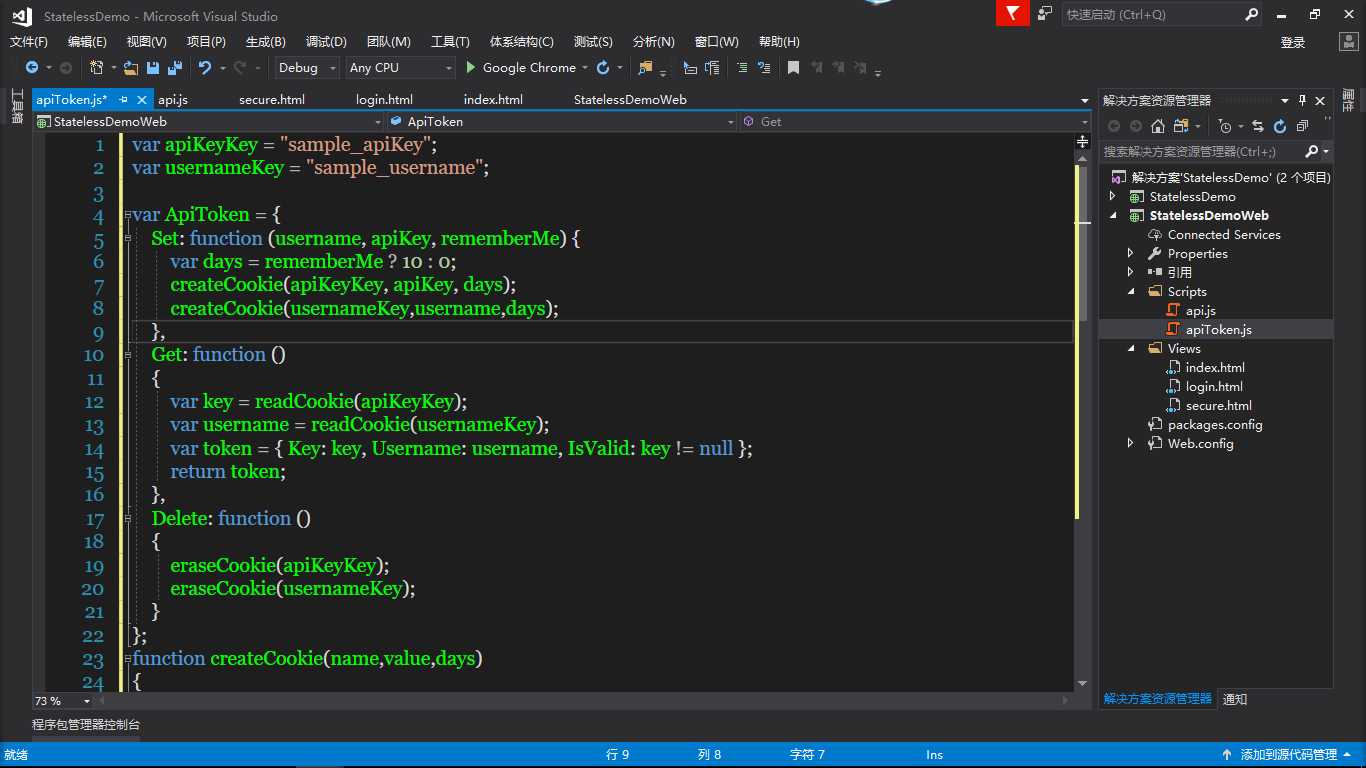
Task: Click the new project toolbar icon
Action: [x=96, y=68]
